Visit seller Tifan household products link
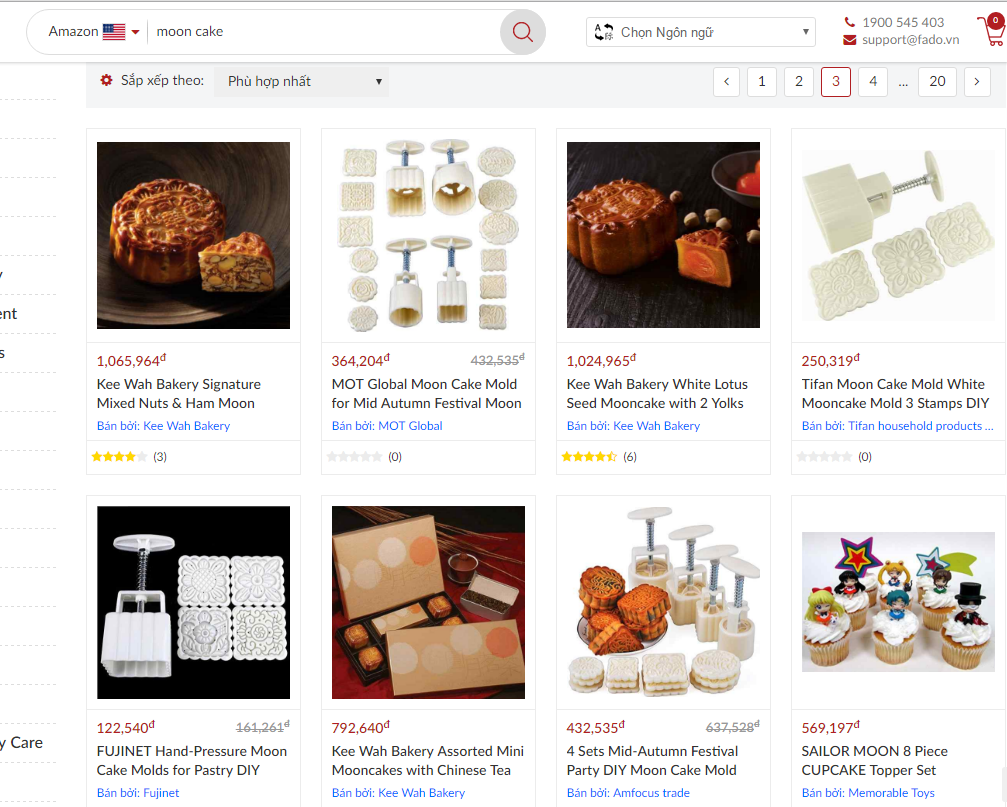The width and height of the screenshot is (1007, 807). [897, 426]
